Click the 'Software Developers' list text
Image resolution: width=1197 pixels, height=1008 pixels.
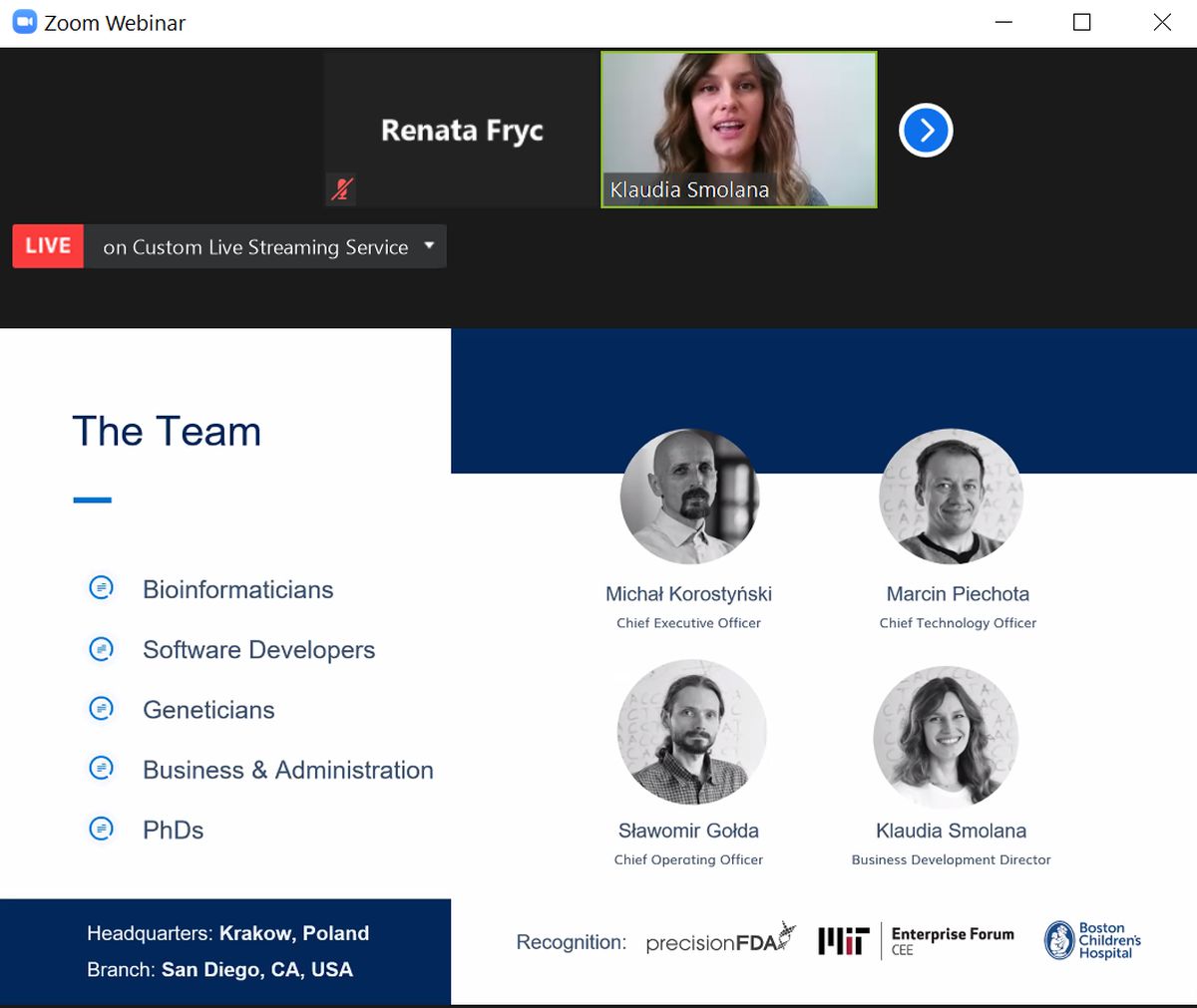click(x=259, y=650)
